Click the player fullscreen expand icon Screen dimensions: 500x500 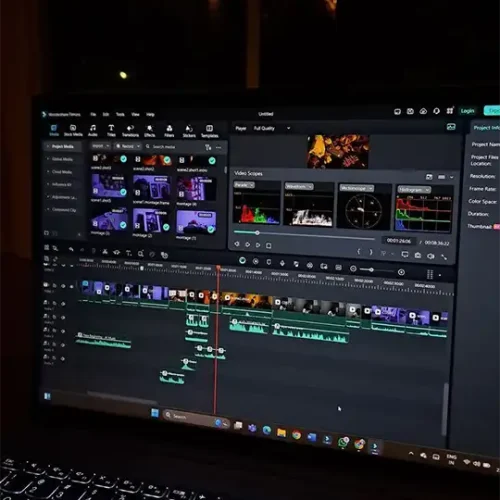(x=444, y=257)
